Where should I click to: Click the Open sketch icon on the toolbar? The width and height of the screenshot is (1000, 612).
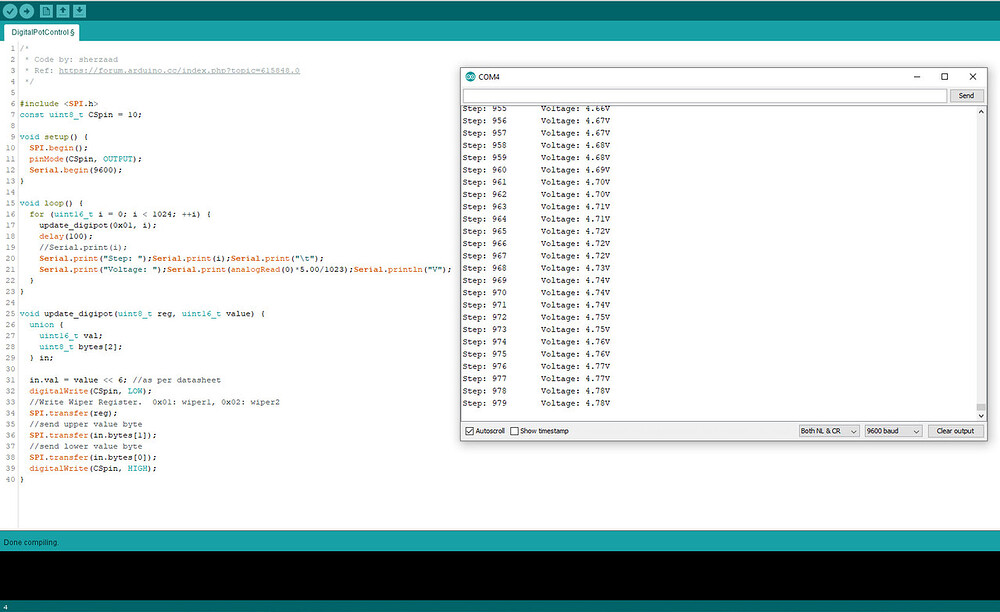point(63,10)
